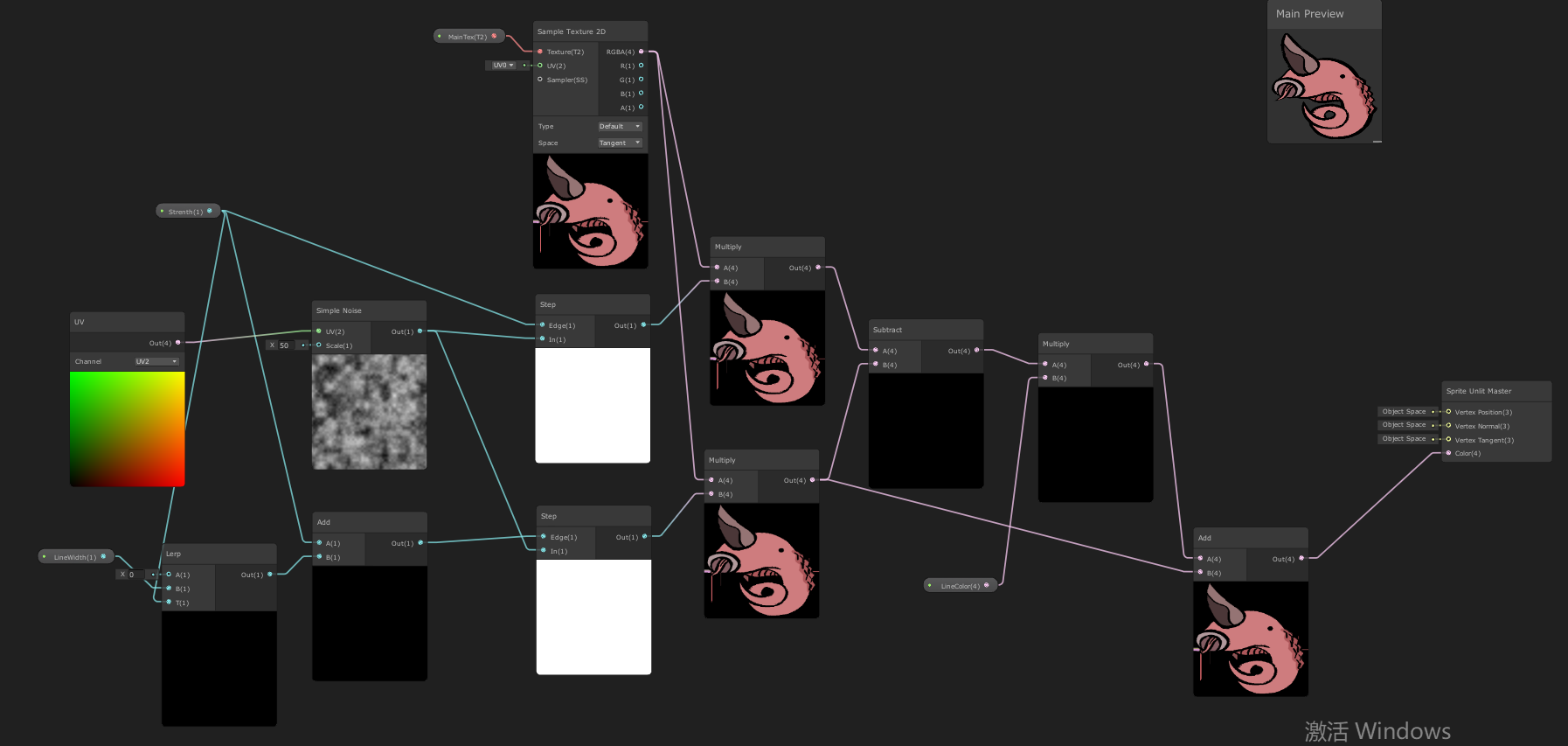The height and width of the screenshot is (746, 1568).
Task: Open the UV0 channel dropdown
Action: [x=503, y=66]
